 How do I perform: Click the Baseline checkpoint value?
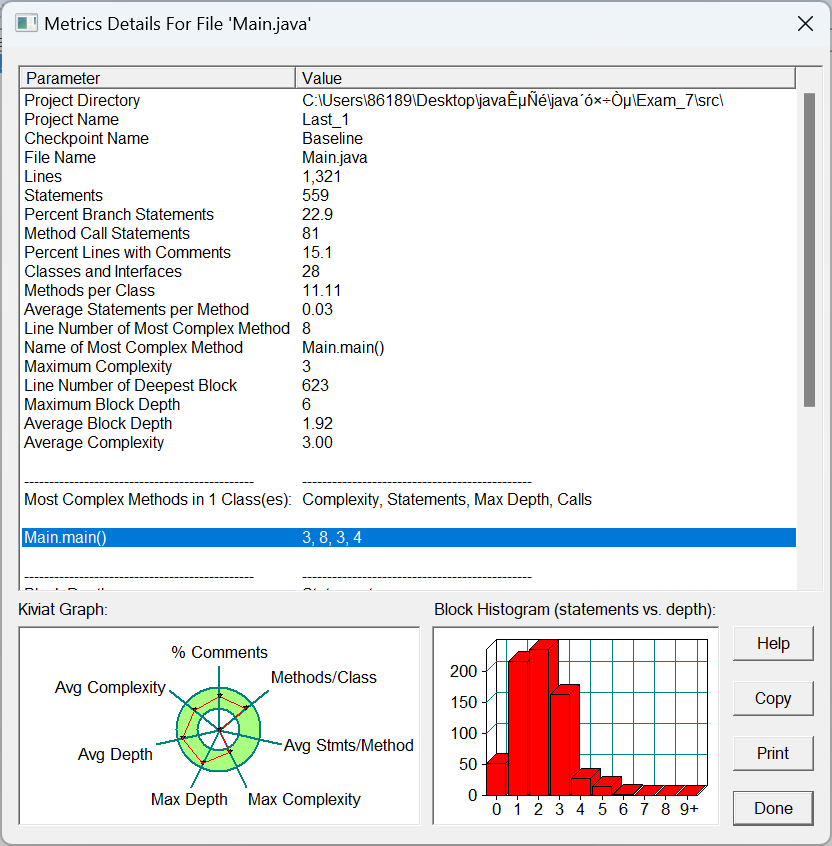pyautogui.click(x=332, y=138)
